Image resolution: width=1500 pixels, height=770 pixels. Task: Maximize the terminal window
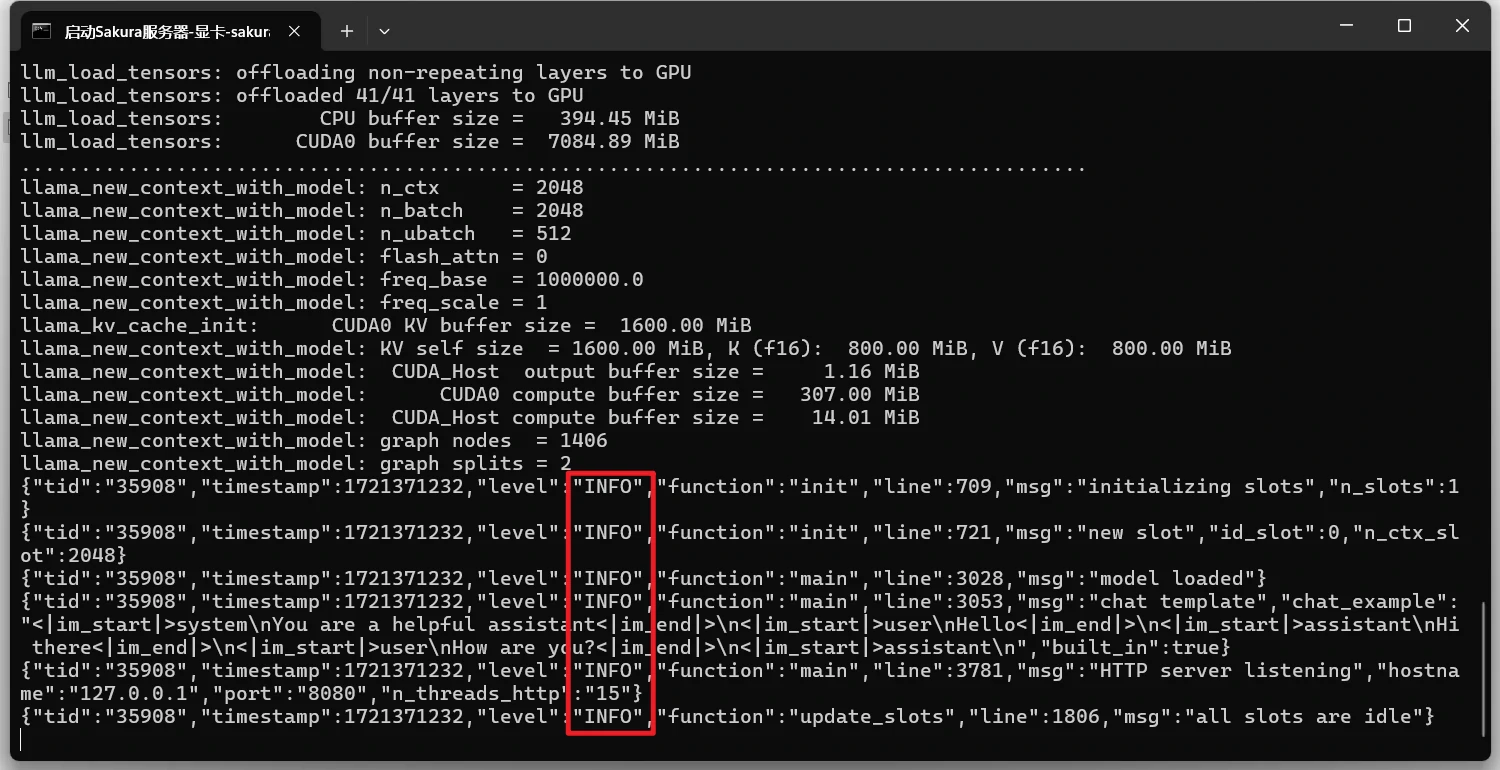click(x=1404, y=27)
